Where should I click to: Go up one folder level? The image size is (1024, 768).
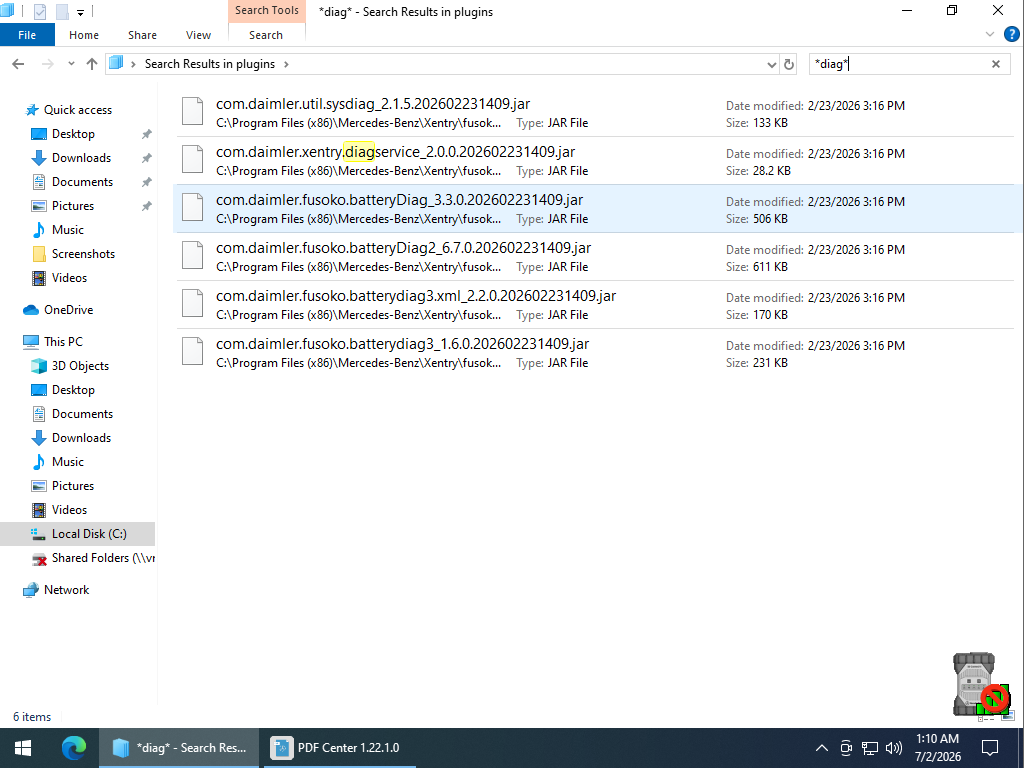click(92, 64)
